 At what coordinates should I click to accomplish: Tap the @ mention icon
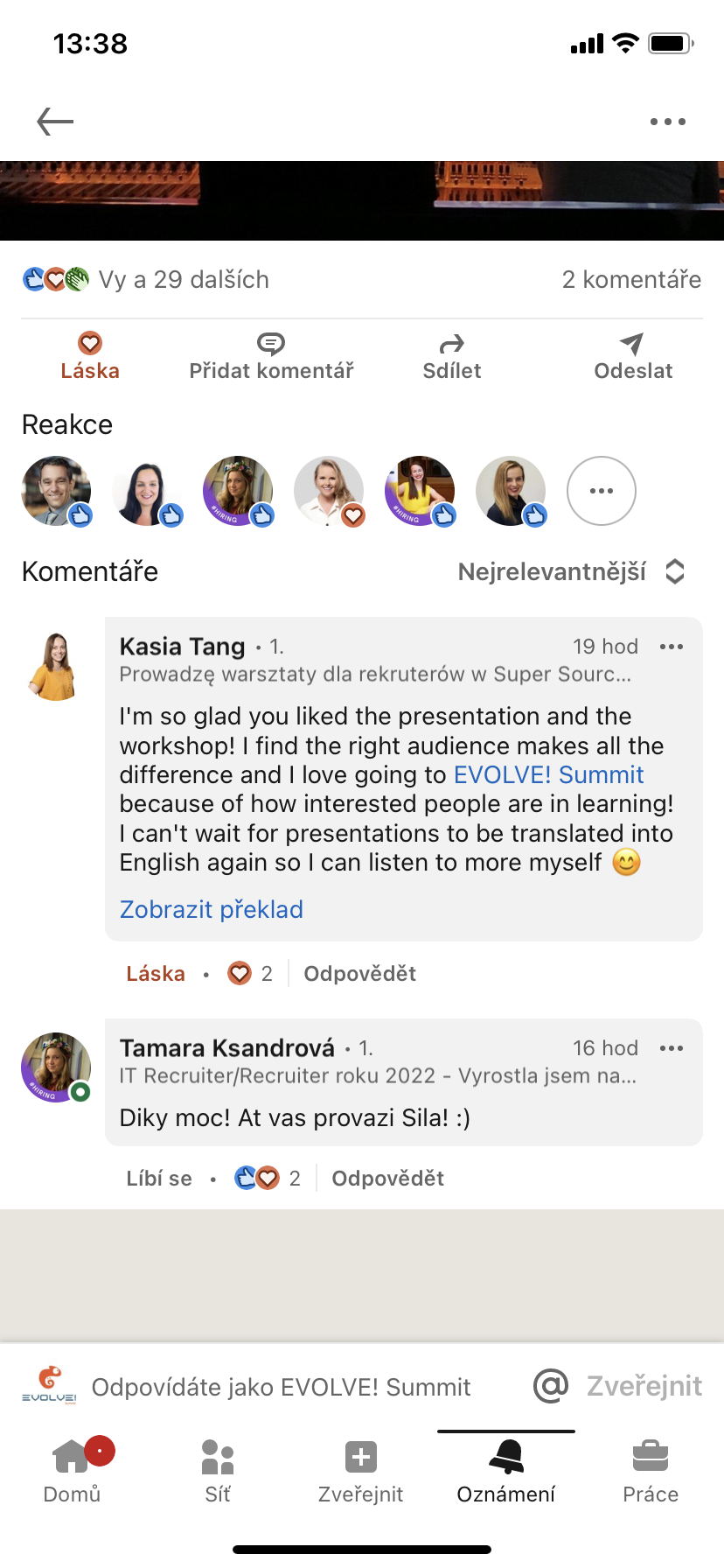click(551, 1386)
